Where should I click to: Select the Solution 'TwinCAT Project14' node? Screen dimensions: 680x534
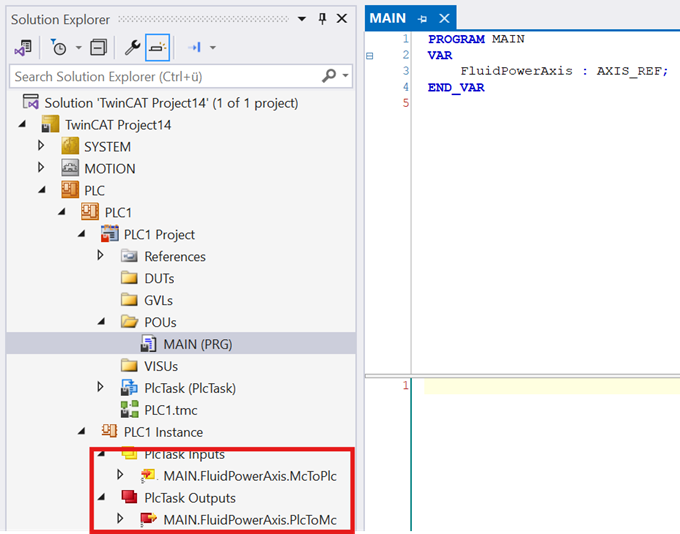point(171,103)
